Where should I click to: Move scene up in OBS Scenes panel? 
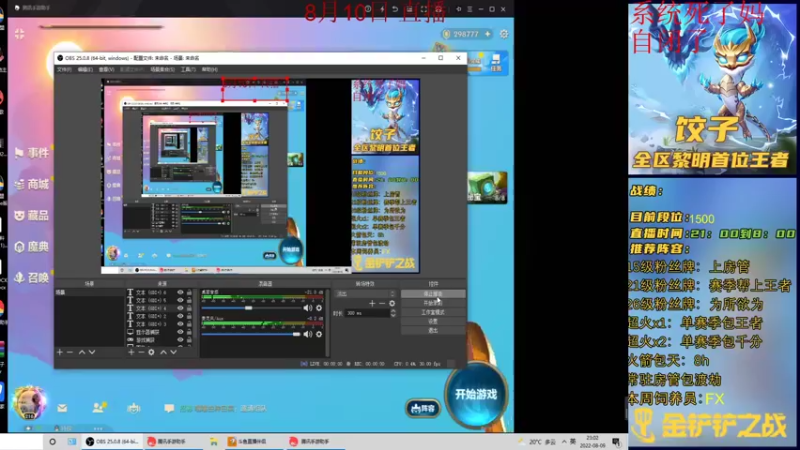click(82, 352)
